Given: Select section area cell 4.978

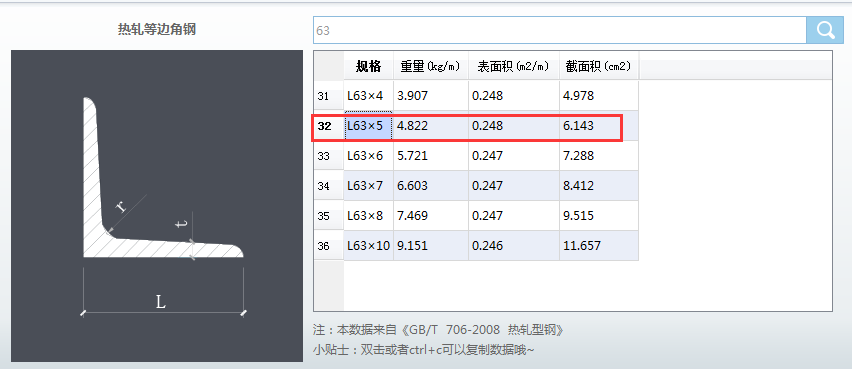Looking at the screenshot, I should [599, 96].
